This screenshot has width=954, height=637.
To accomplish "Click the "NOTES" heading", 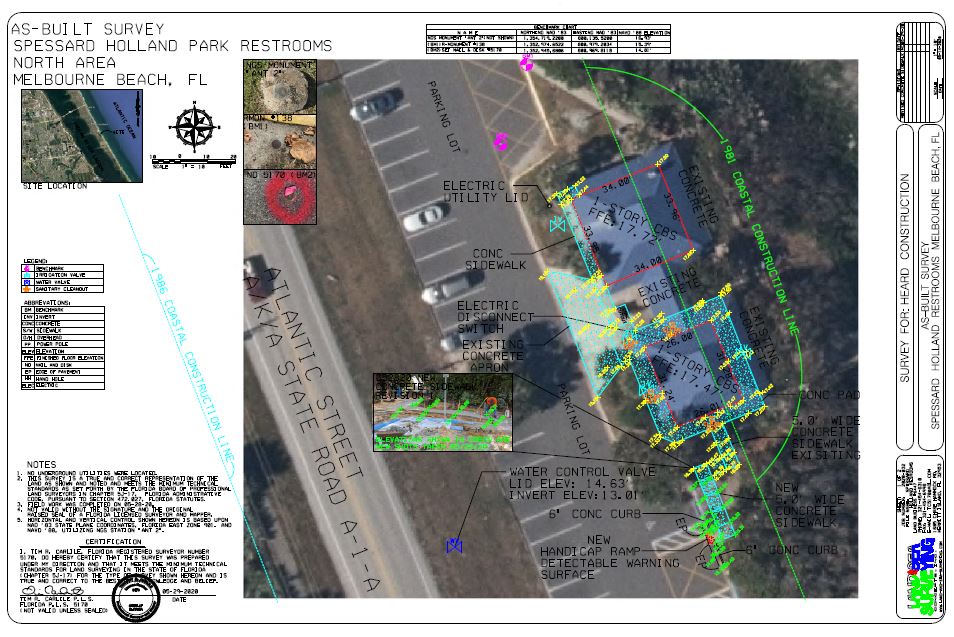I will pos(41,465).
